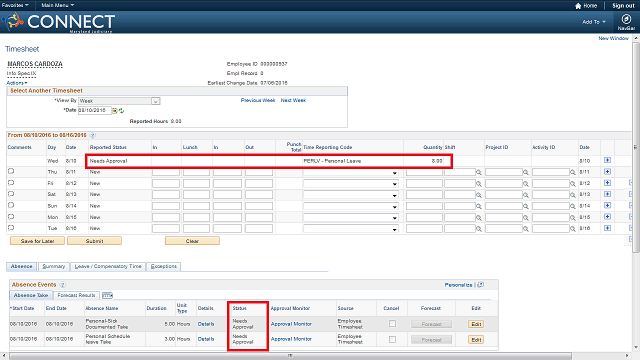Click the Clear button

(x=192, y=241)
